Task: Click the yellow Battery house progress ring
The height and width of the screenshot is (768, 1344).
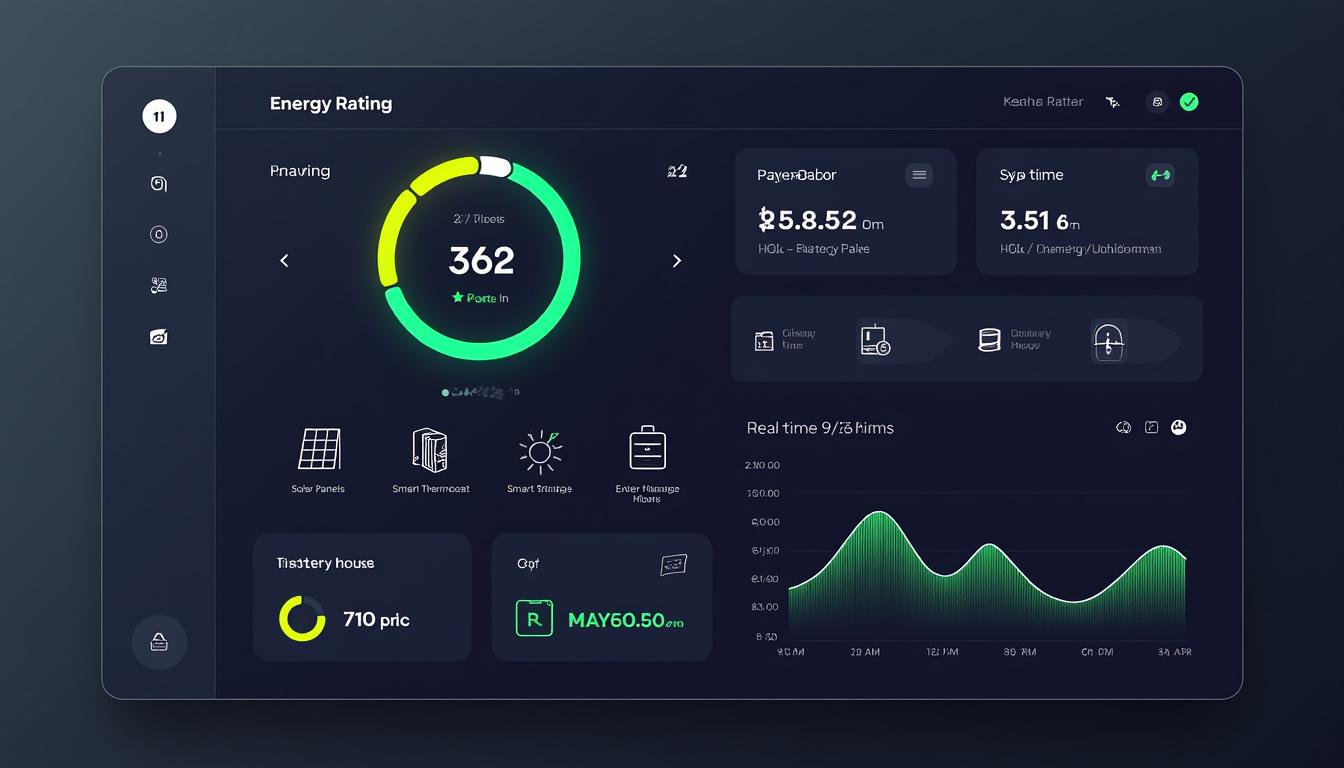Action: [x=302, y=619]
